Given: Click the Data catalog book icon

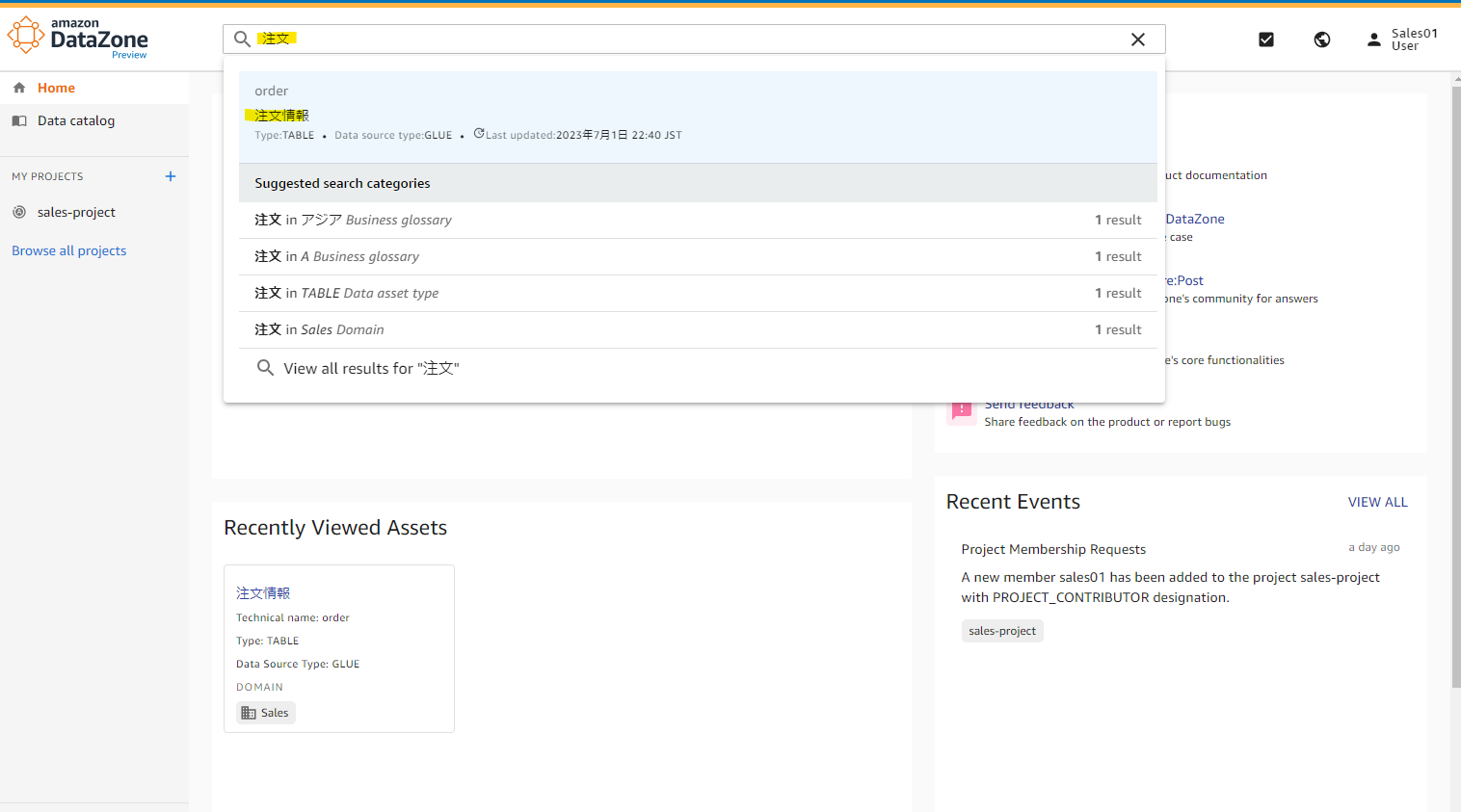Looking at the screenshot, I should [x=19, y=120].
